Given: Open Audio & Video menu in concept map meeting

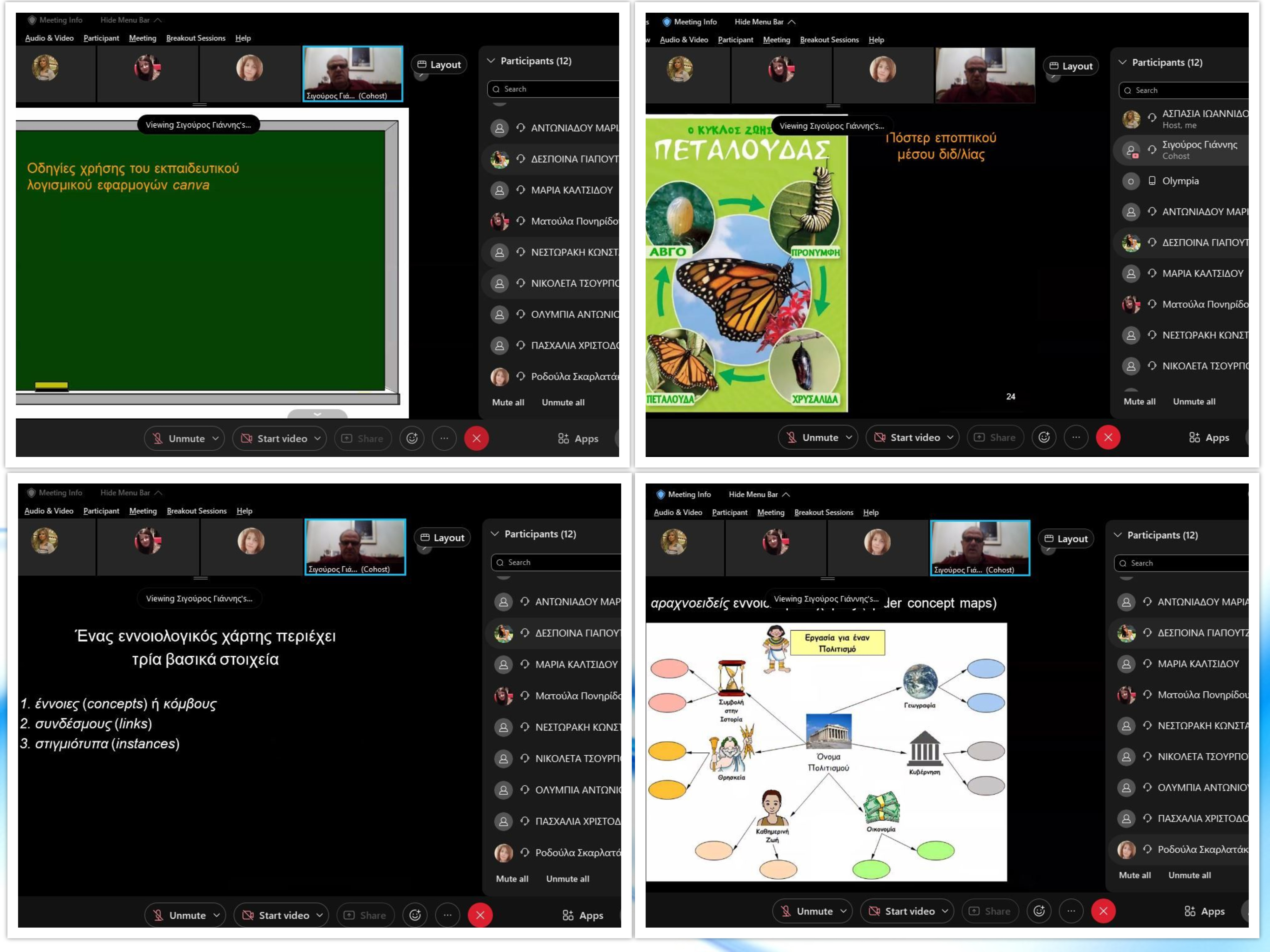Looking at the screenshot, I should pyautogui.click(x=678, y=512).
